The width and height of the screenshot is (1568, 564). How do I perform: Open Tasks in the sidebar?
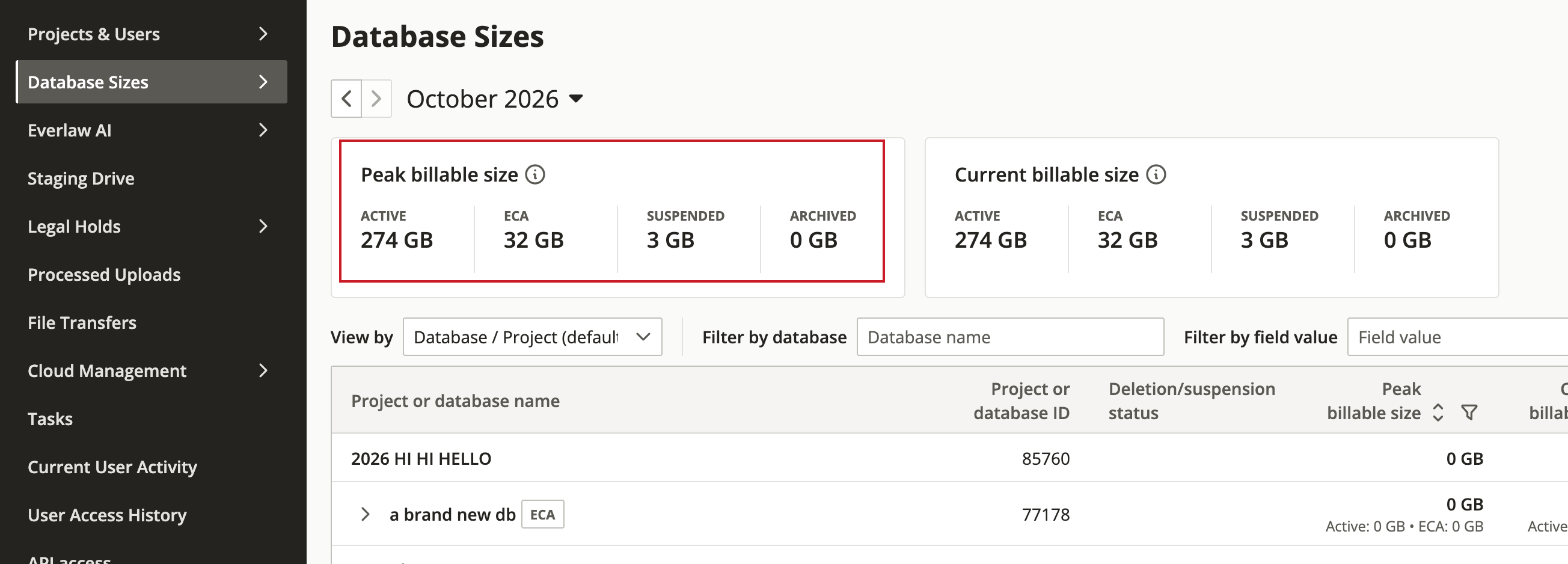[x=151, y=419]
